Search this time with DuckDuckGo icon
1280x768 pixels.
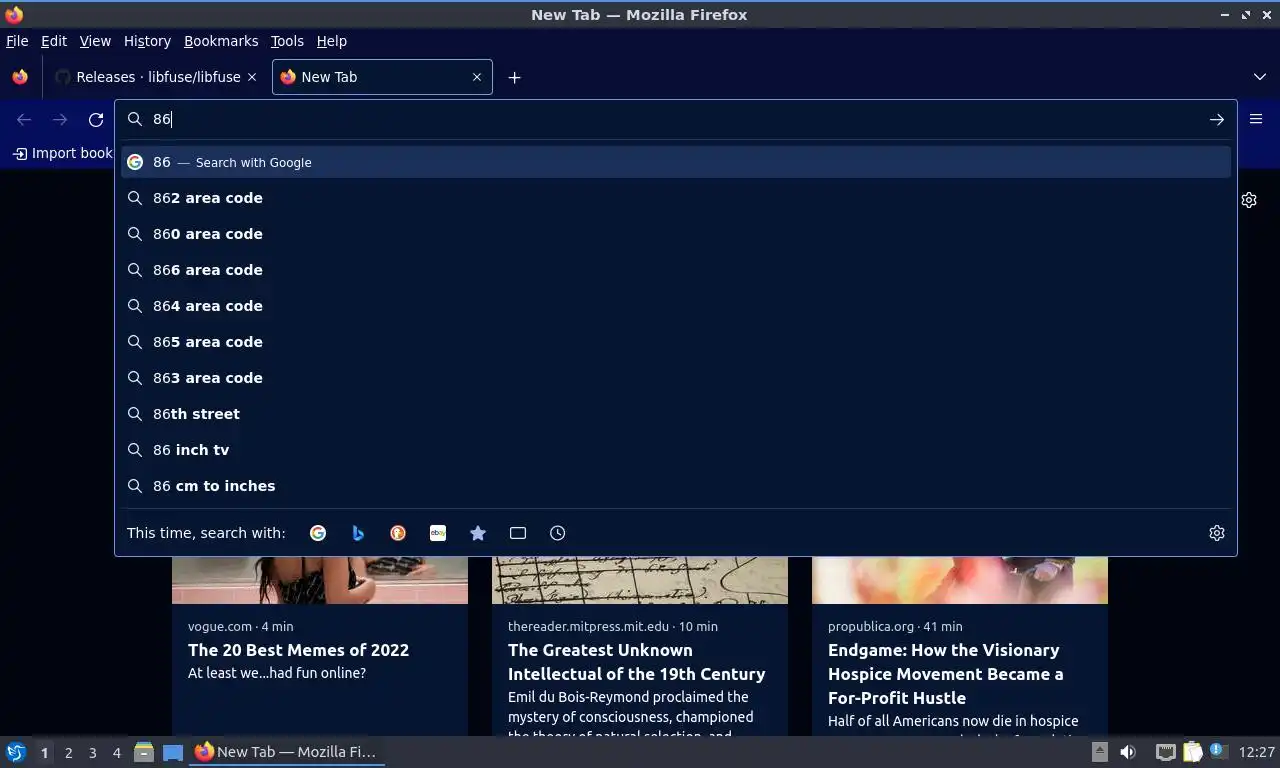398,533
